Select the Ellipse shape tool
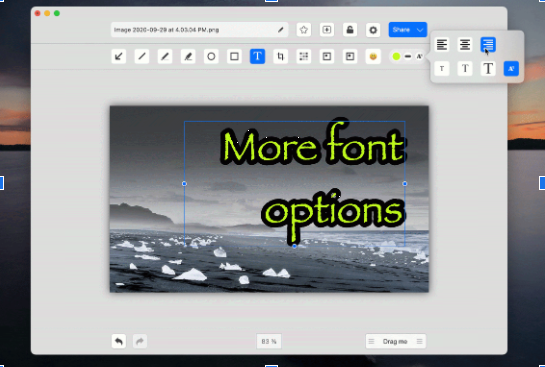Screen dimensions: 545x367 coord(211,56)
